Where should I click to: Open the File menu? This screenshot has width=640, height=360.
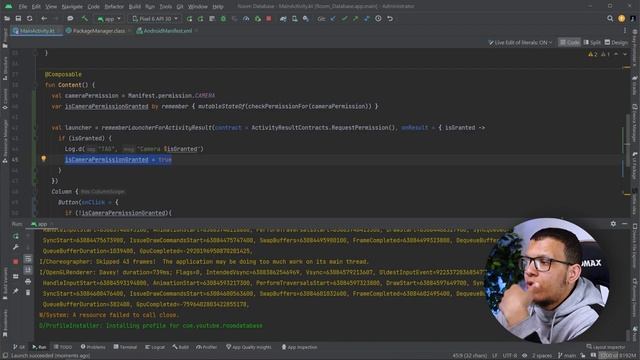(22, 7)
